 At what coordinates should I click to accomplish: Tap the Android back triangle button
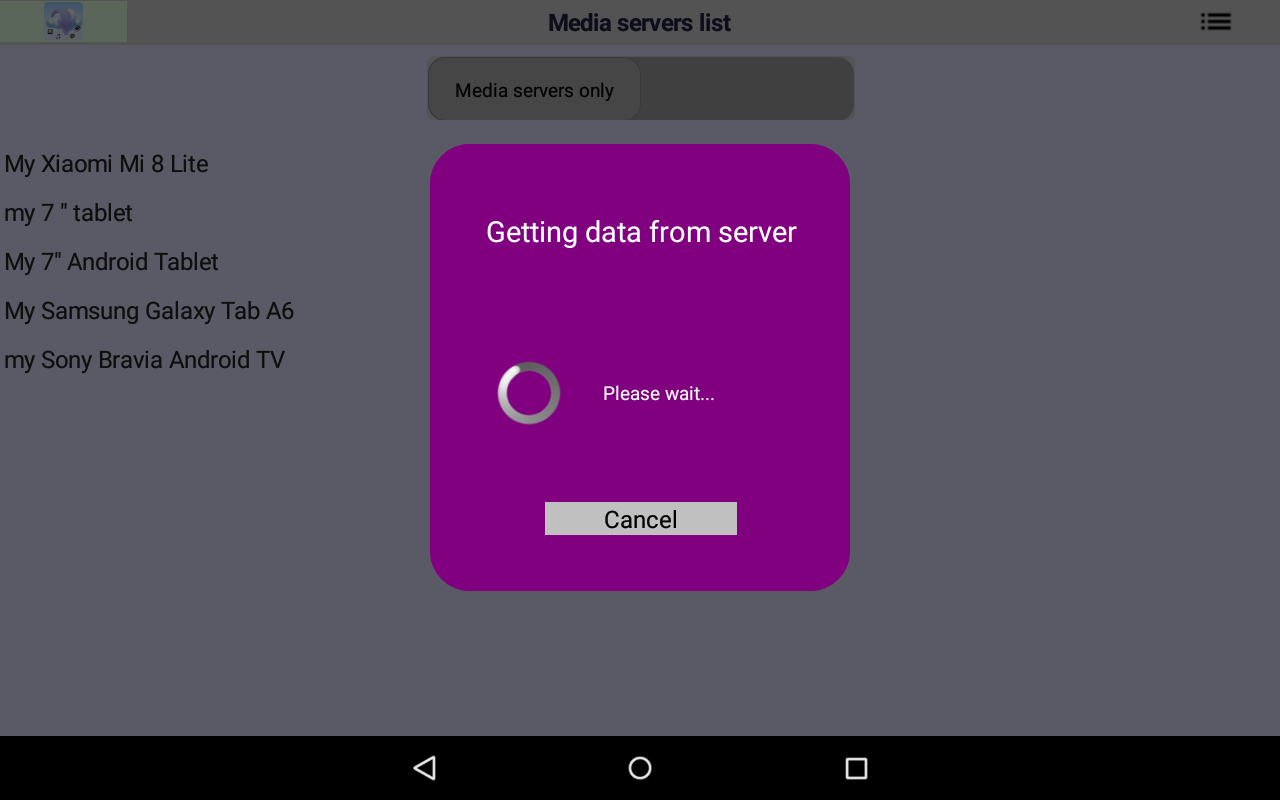(425, 768)
